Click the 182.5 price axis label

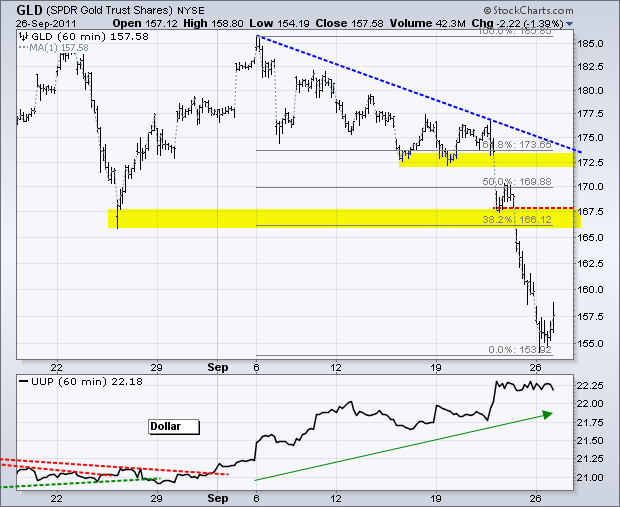coord(590,66)
